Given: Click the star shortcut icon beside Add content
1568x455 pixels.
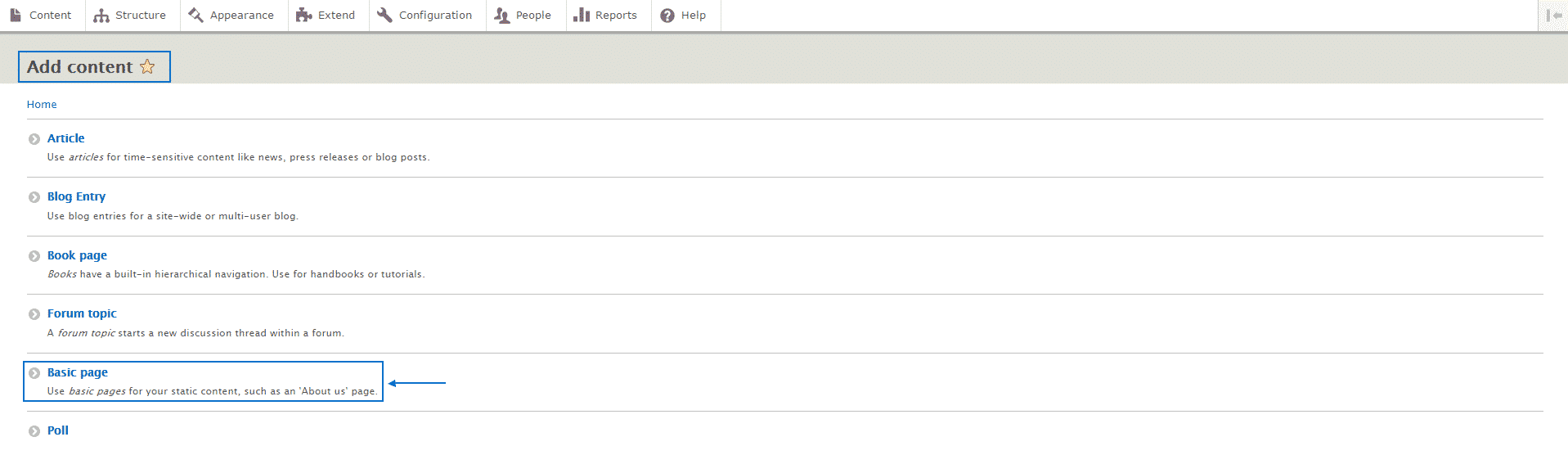Looking at the screenshot, I should click(147, 67).
